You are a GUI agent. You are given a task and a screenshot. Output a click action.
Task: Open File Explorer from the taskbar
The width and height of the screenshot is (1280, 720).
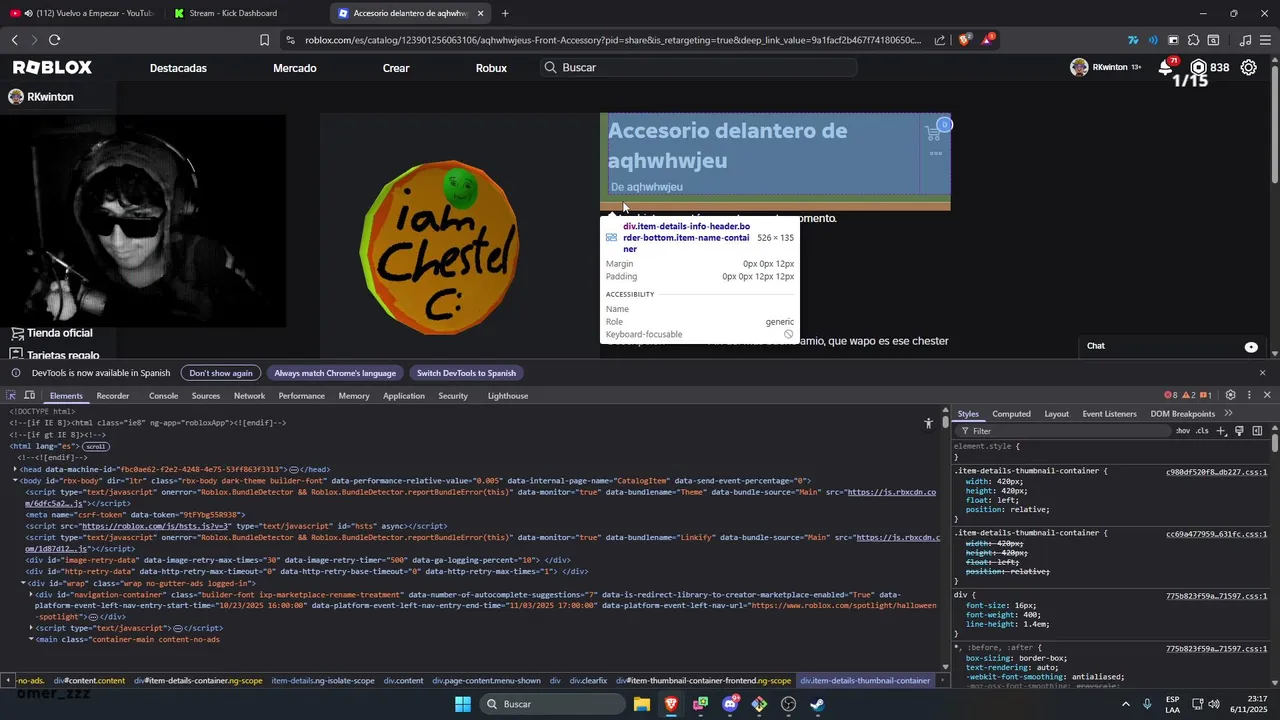(642, 704)
